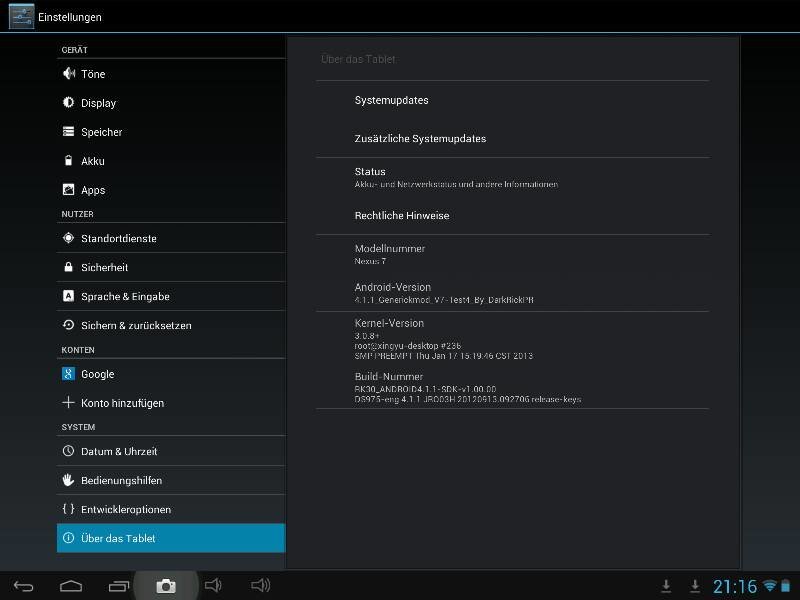This screenshot has width=800, height=600.
Task: Open Systemupdates
Action: tap(512, 100)
